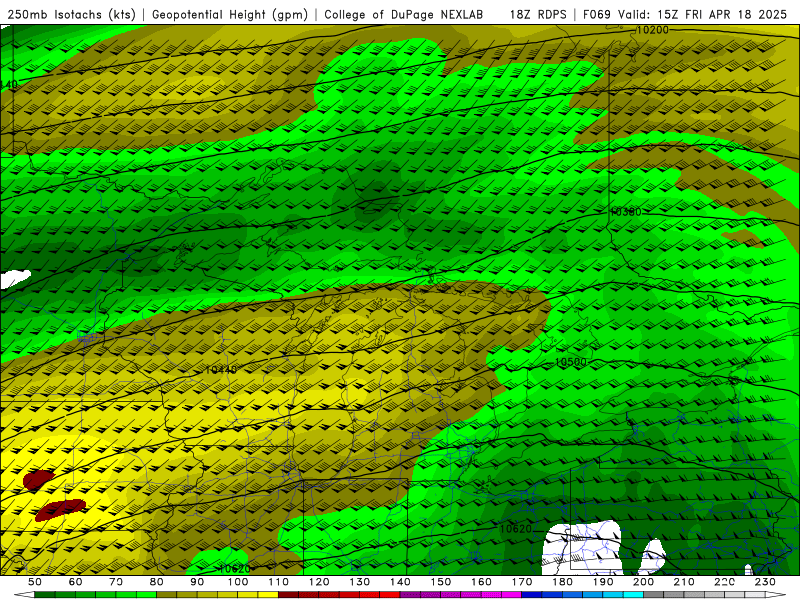Viewport: 800px width, 600px height.
Task: Click the color bar label '140'
Action: pyautogui.click(x=400, y=582)
